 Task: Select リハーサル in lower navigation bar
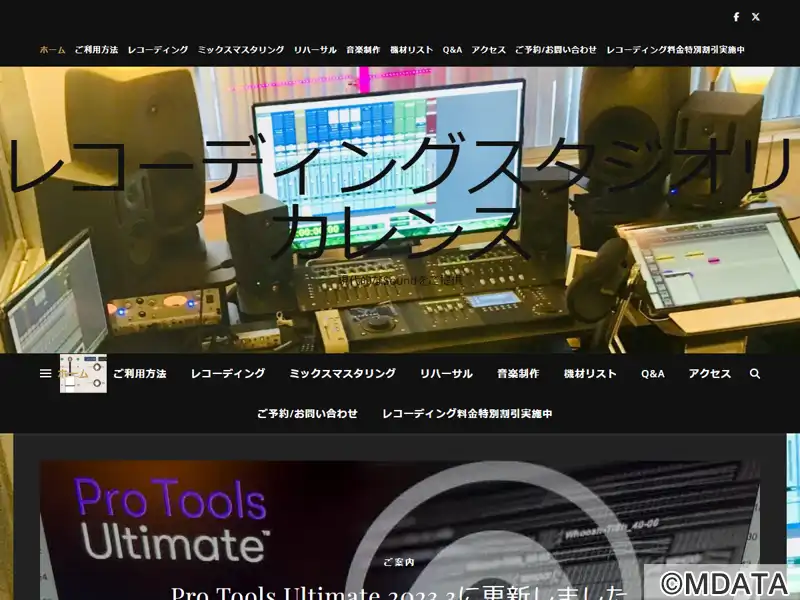446,373
